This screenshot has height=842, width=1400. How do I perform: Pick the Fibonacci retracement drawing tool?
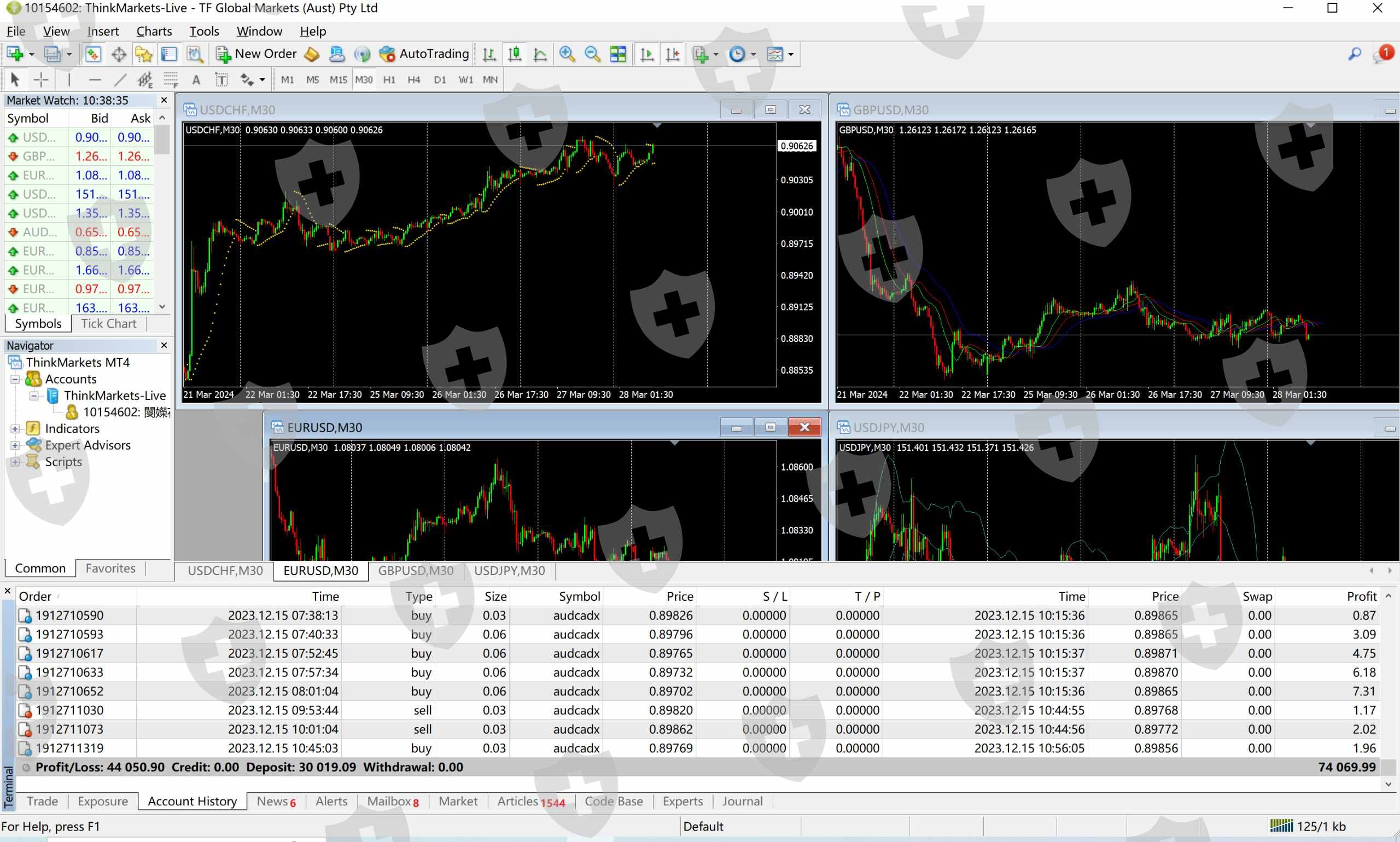(x=171, y=80)
